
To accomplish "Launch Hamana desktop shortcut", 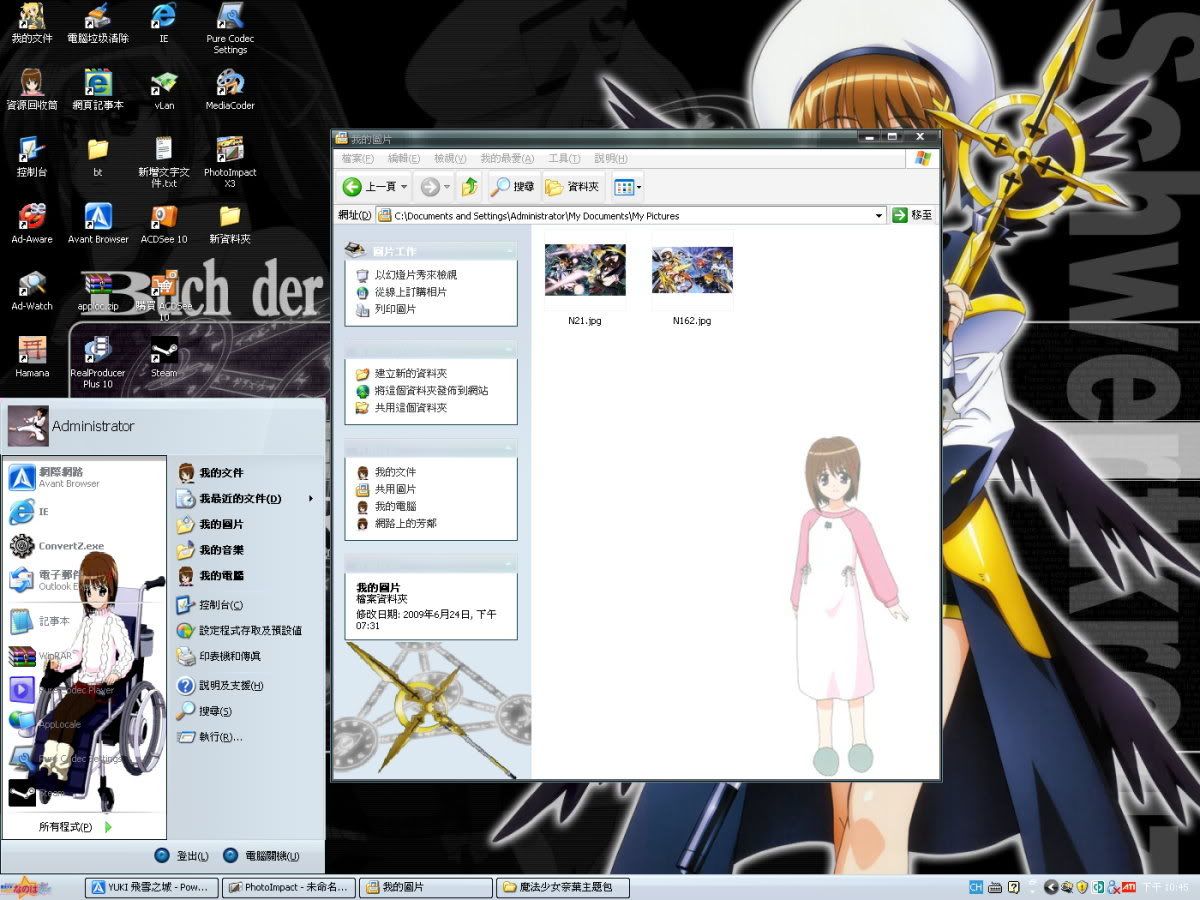I will pyautogui.click(x=32, y=357).
